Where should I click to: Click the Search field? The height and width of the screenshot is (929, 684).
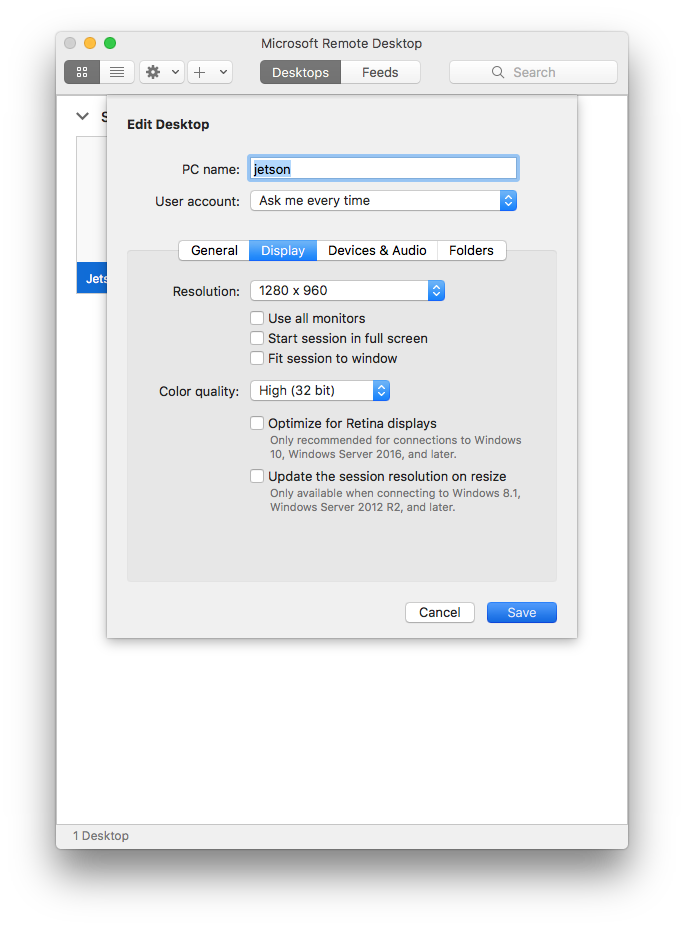click(533, 72)
